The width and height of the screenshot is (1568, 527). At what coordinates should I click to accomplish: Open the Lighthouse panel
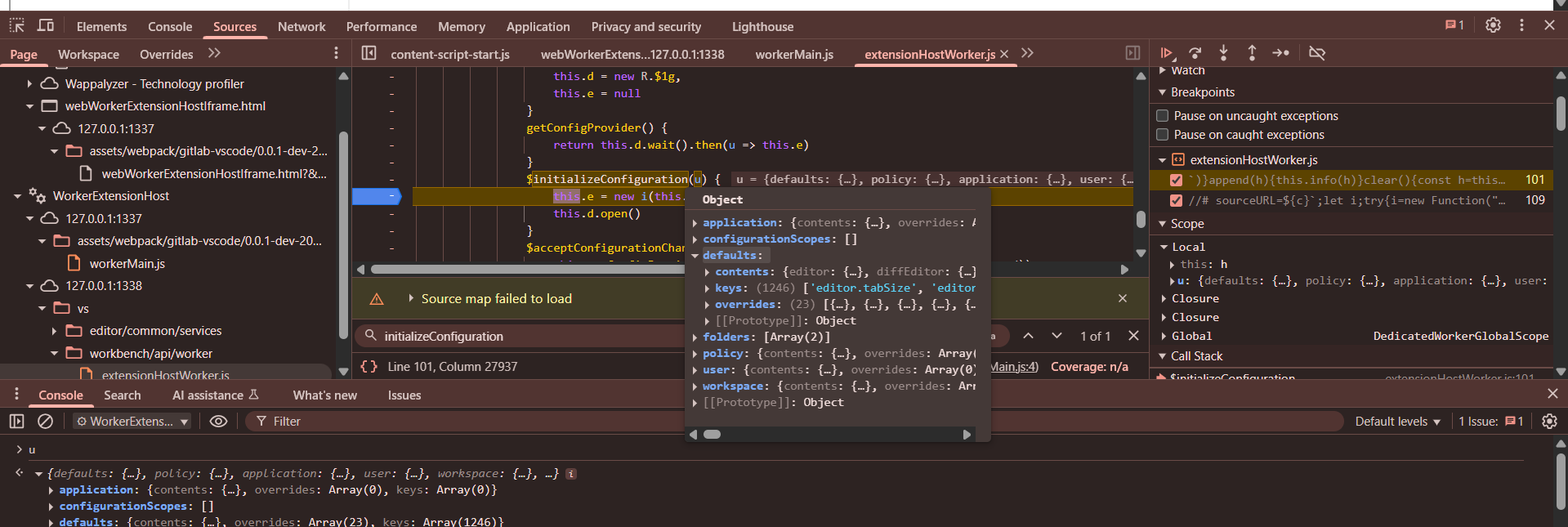[762, 26]
